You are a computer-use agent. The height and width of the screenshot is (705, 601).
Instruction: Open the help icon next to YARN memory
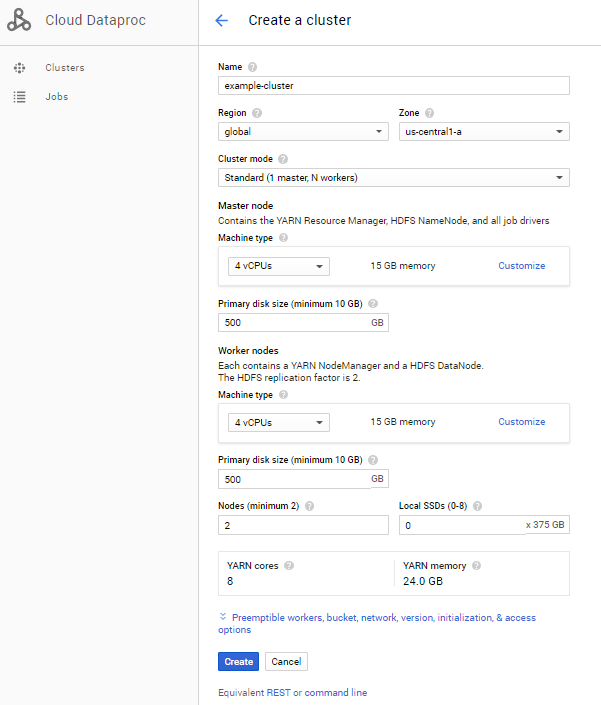coord(476,565)
